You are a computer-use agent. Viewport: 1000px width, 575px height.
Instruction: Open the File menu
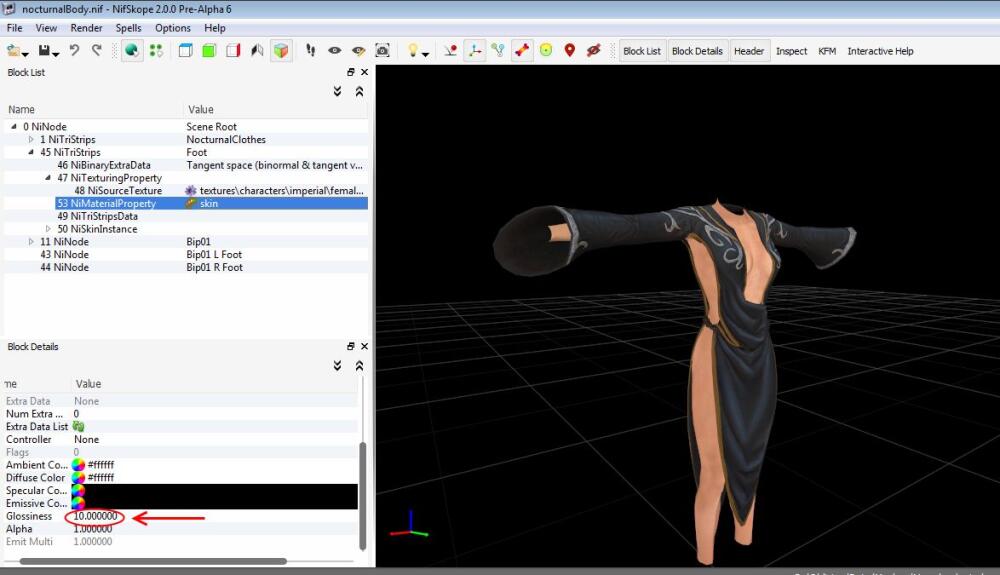pyautogui.click(x=14, y=28)
